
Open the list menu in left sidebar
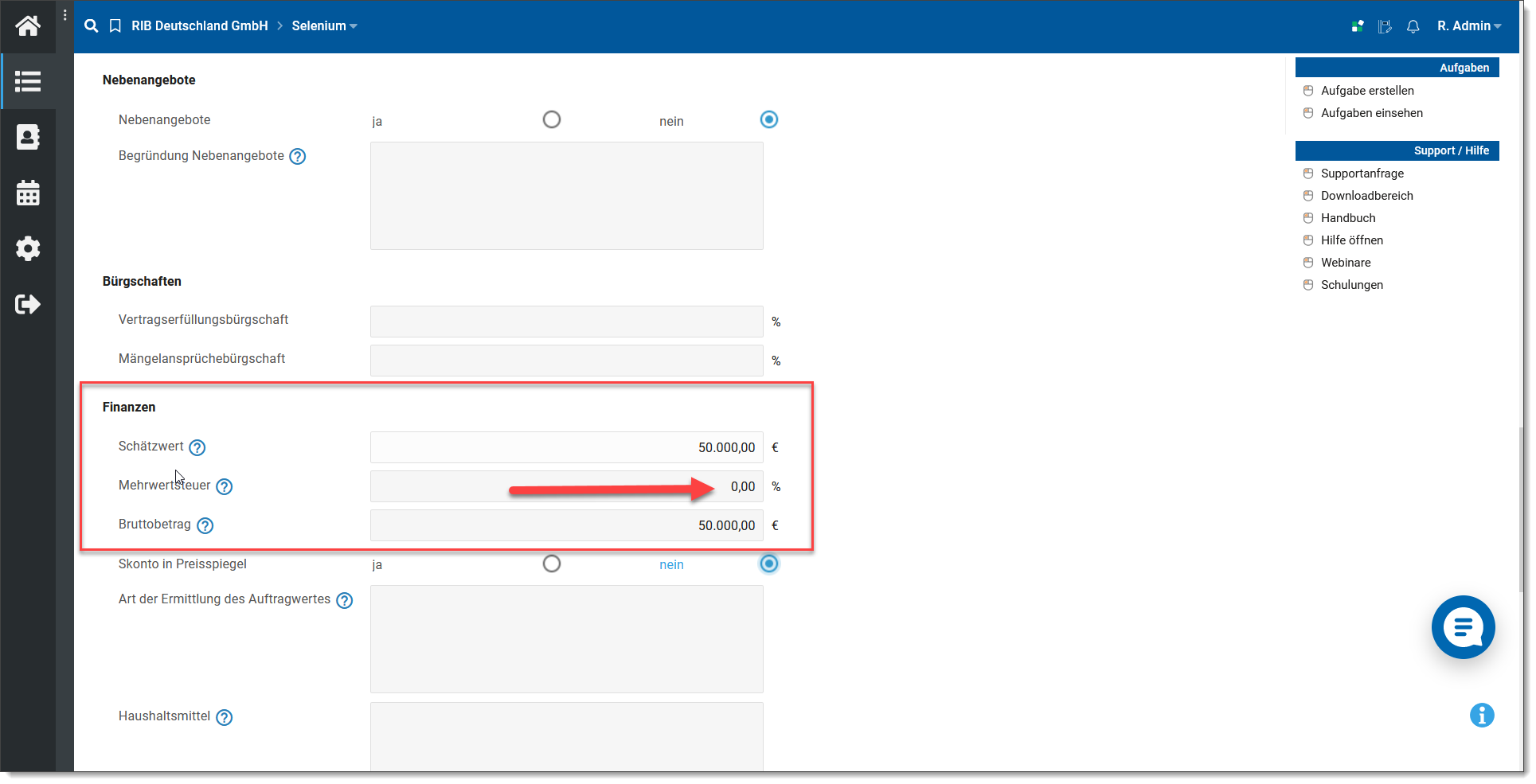coord(28,81)
